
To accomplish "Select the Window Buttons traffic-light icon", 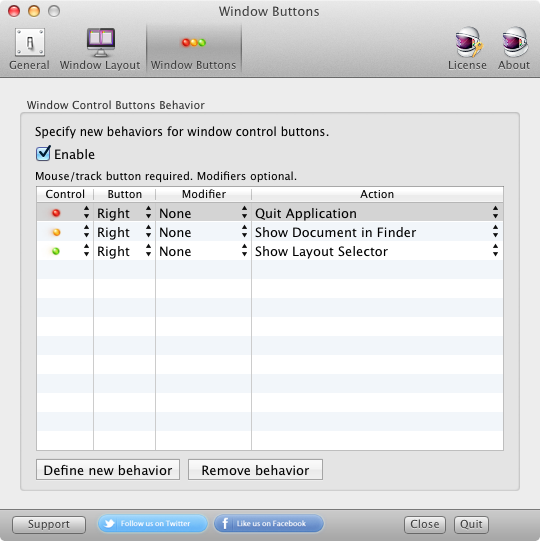I will point(194,43).
